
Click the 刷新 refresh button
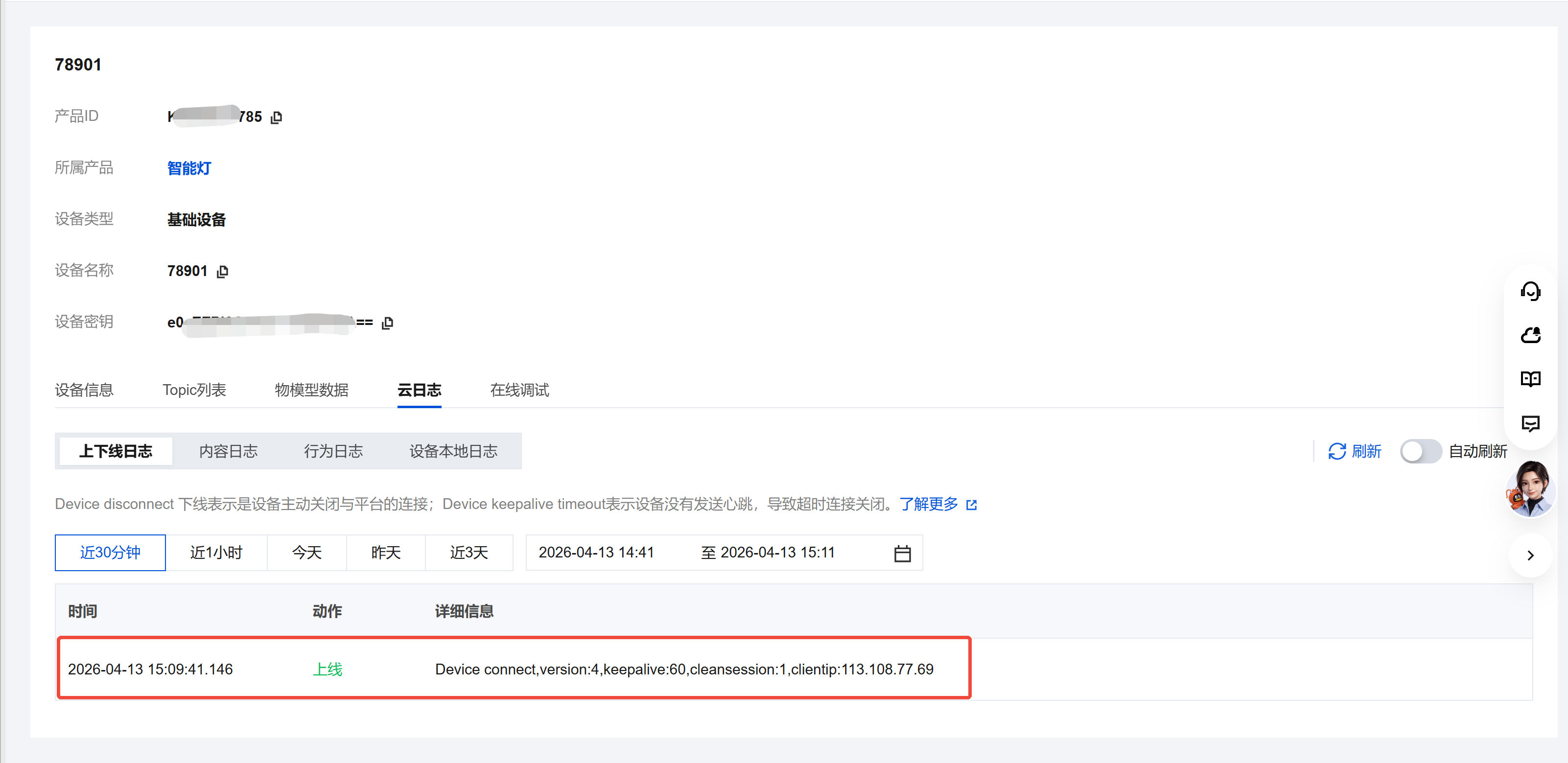1355,451
